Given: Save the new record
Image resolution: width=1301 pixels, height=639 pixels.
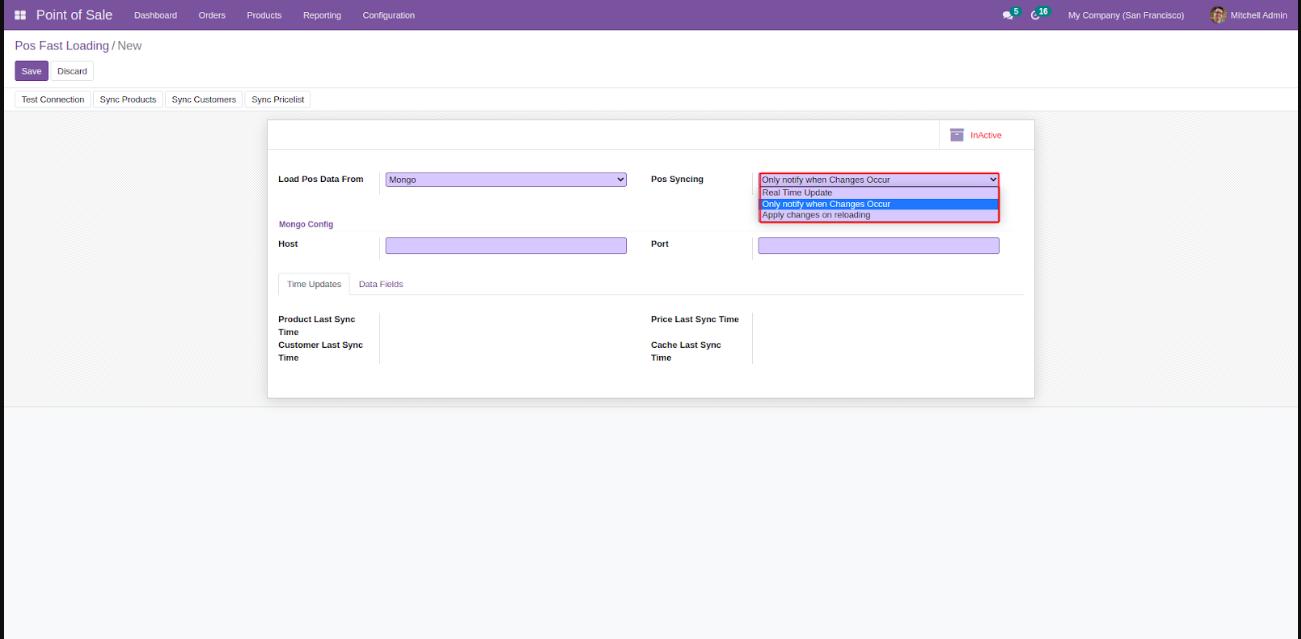Looking at the screenshot, I should pos(31,71).
